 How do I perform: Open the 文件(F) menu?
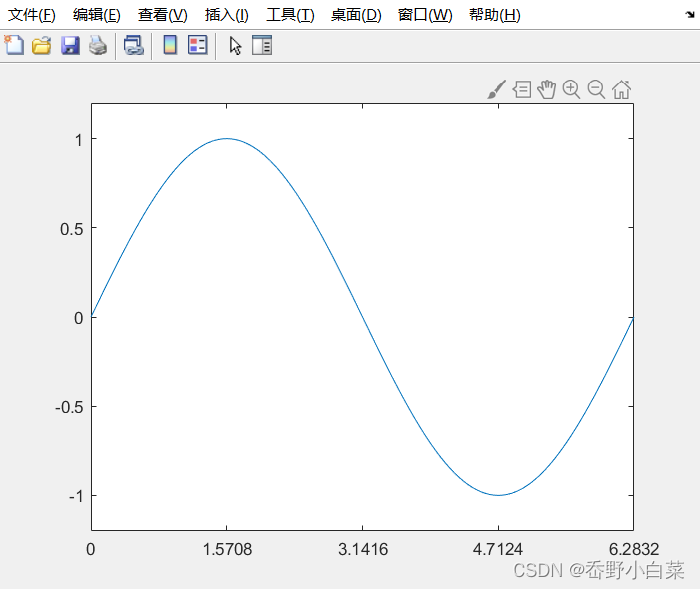[32, 15]
